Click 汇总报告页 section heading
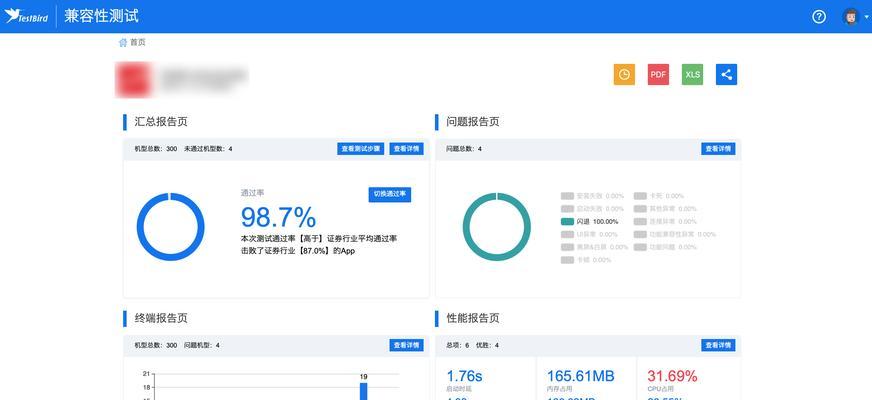This screenshot has width=872, height=400. coord(161,122)
